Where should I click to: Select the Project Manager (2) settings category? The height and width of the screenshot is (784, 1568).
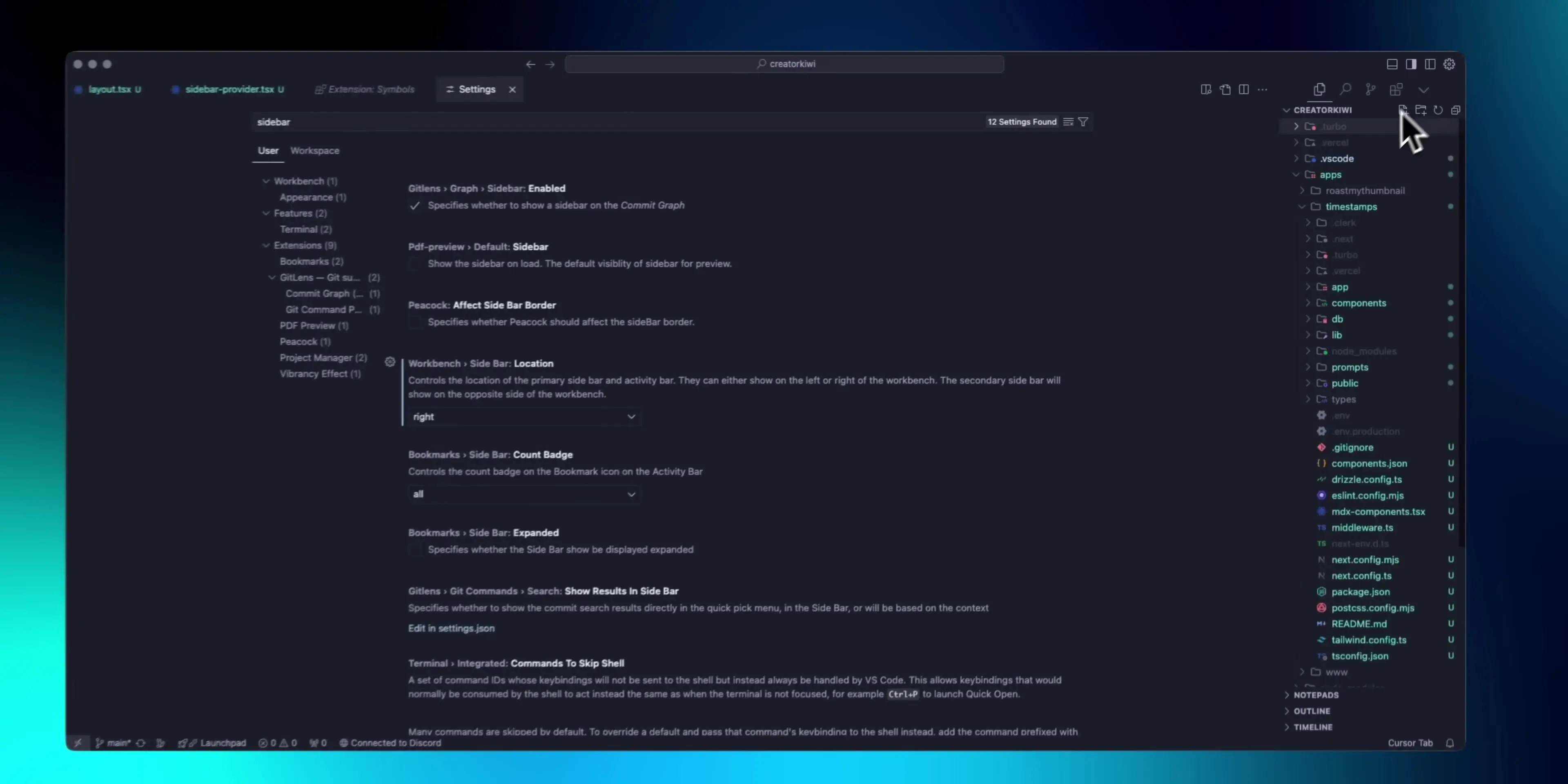pos(323,358)
